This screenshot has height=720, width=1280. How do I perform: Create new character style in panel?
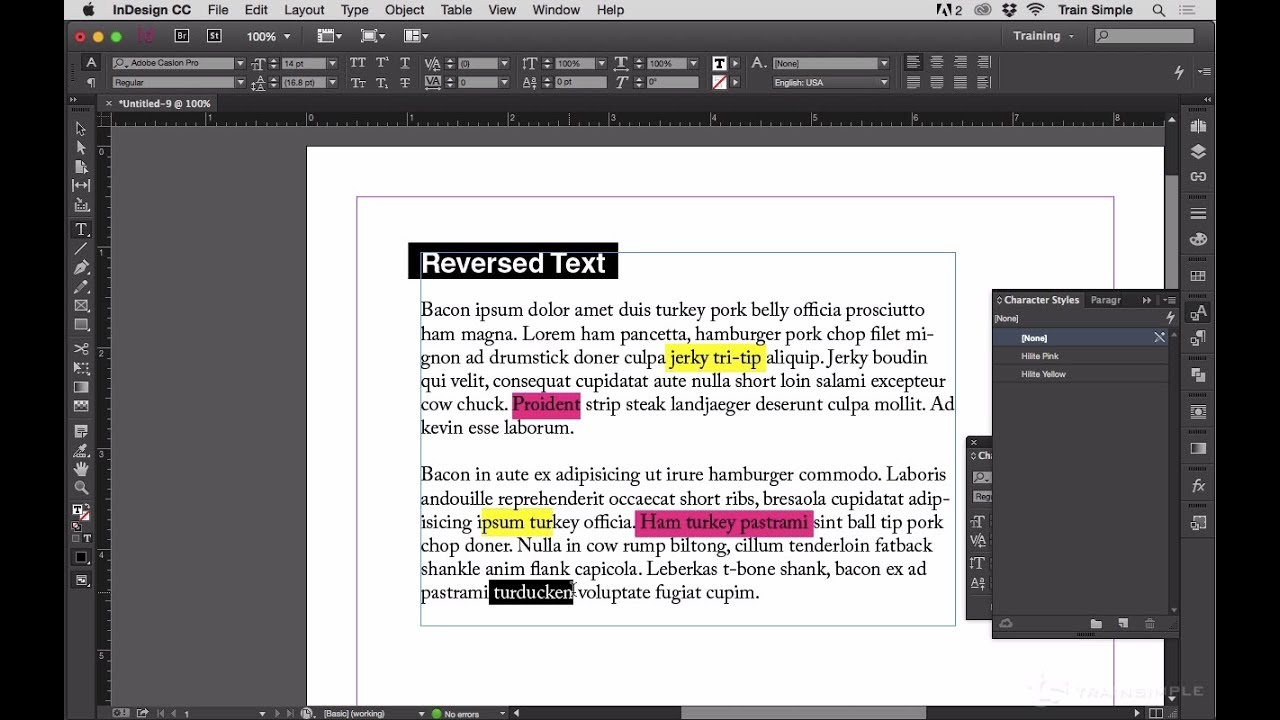[x=1123, y=624]
